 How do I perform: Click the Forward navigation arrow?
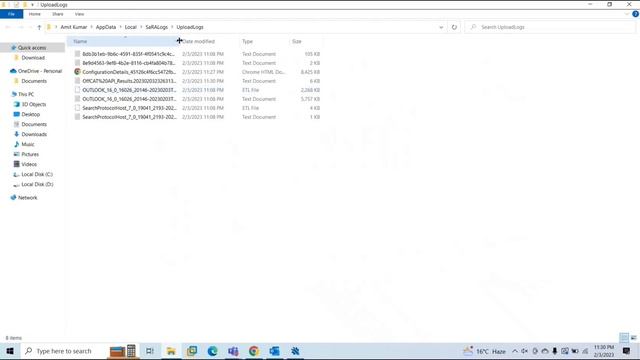20,27
